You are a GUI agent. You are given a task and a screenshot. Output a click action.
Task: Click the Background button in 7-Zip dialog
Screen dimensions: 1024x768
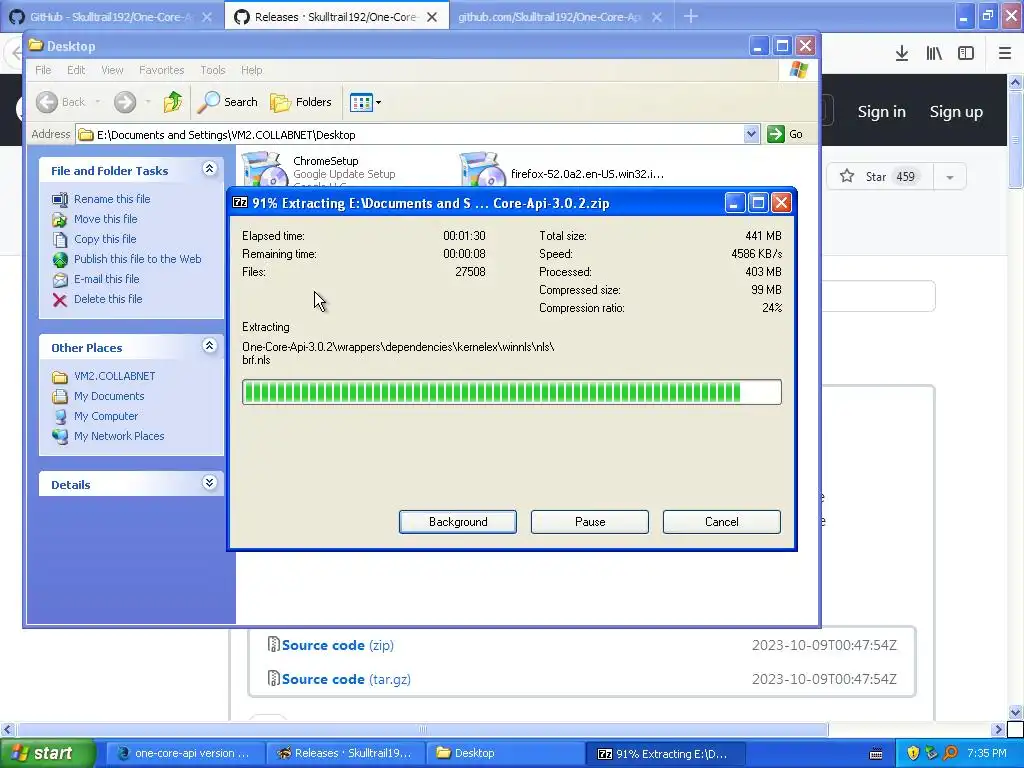(458, 522)
